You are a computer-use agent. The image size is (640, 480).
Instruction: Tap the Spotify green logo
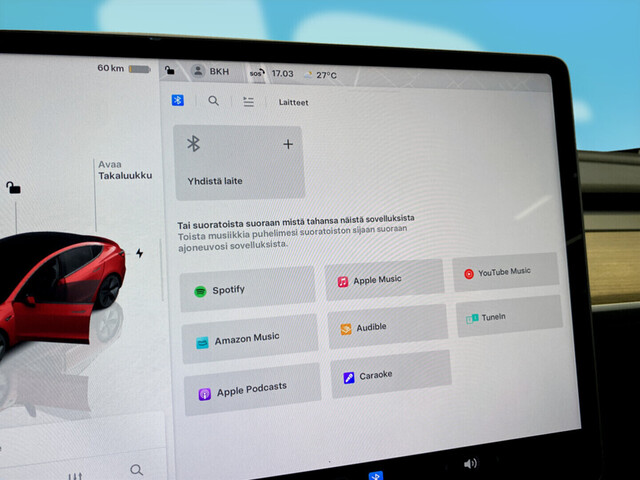tap(200, 291)
